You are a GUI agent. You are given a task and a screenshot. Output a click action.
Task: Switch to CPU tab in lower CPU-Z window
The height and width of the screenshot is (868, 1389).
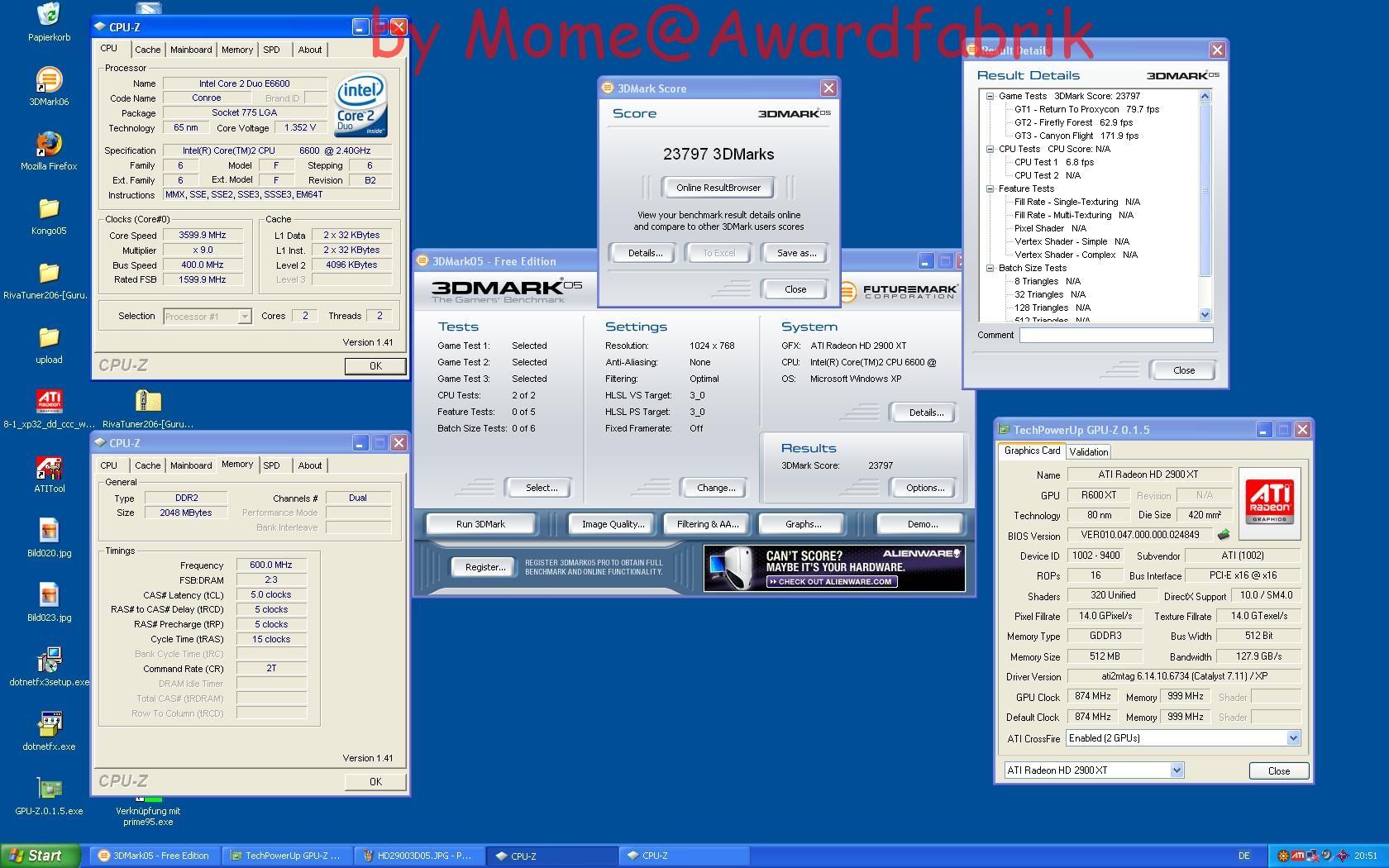tap(109, 465)
